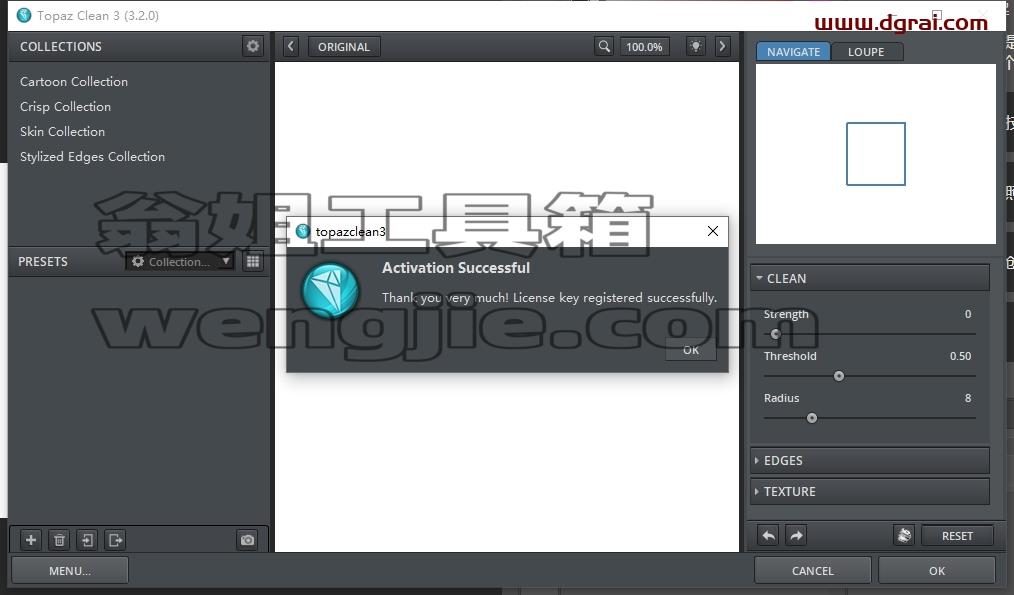Image resolution: width=1014 pixels, height=595 pixels.
Task: Confirm Activation Successful dialog with OK
Action: (691, 350)
